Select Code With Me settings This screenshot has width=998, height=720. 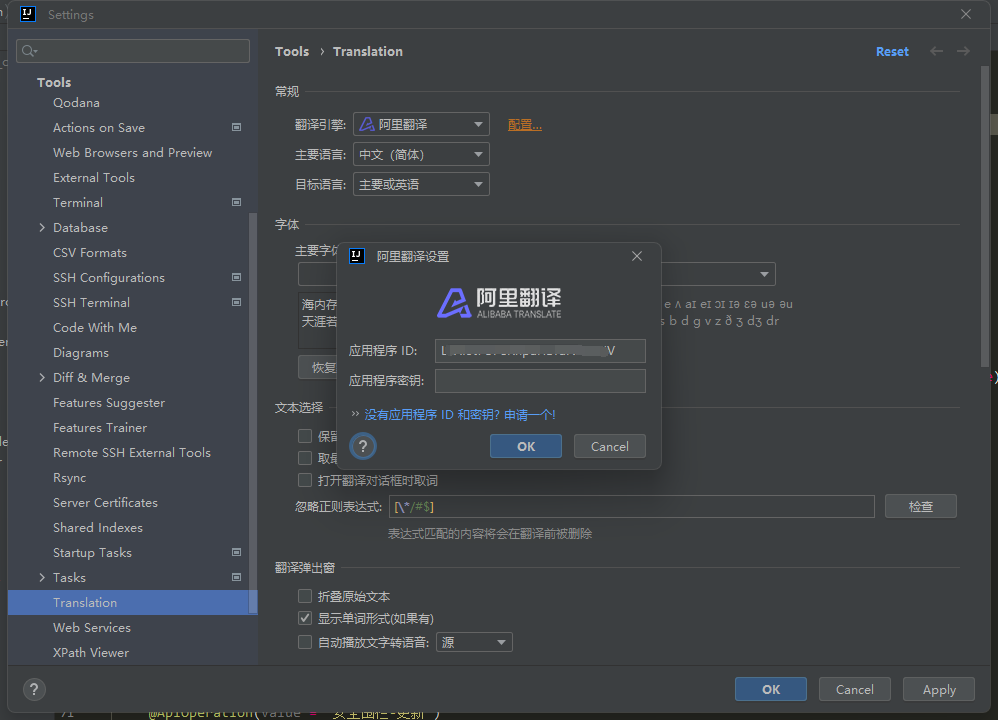(x=95, y=327)
